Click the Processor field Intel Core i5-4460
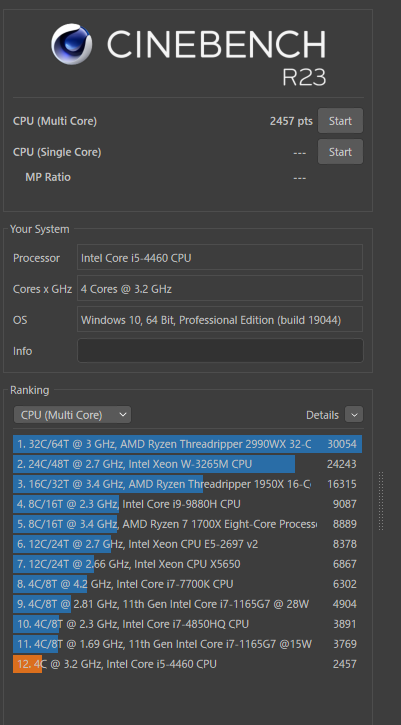This screenshot has height=725, width=401. [220, 258]
